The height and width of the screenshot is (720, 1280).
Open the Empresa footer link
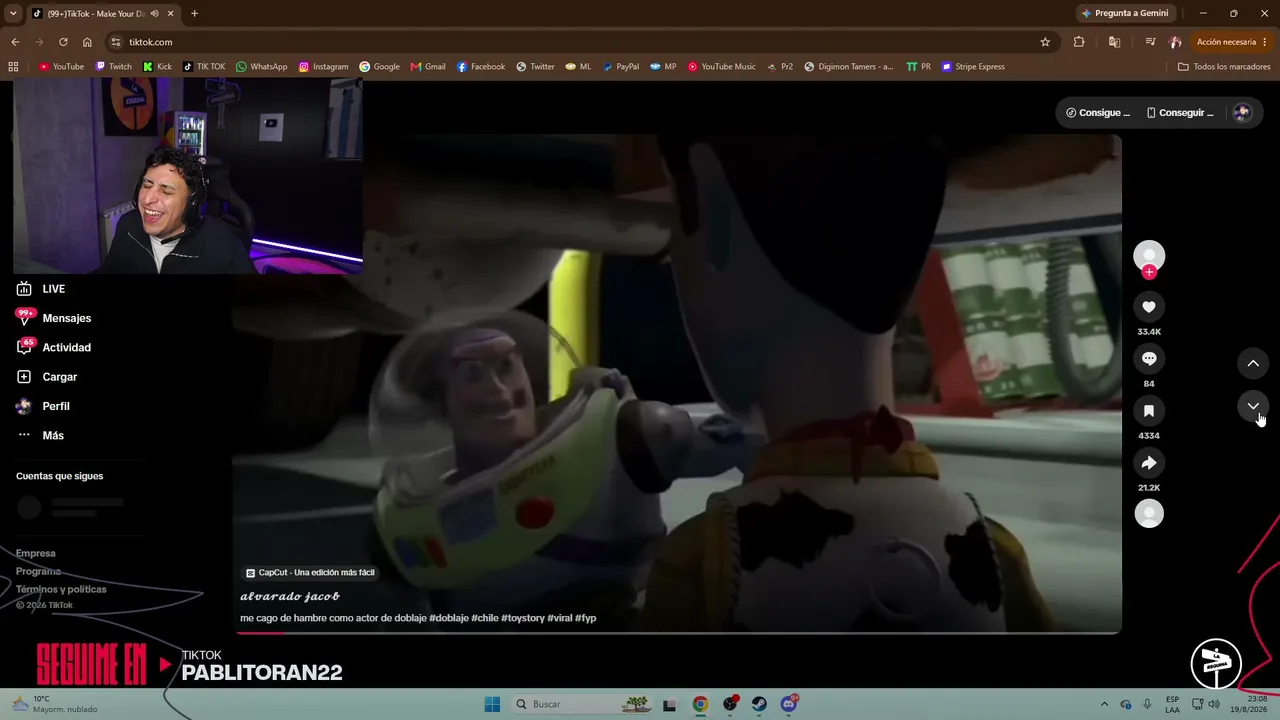(36, 553)
